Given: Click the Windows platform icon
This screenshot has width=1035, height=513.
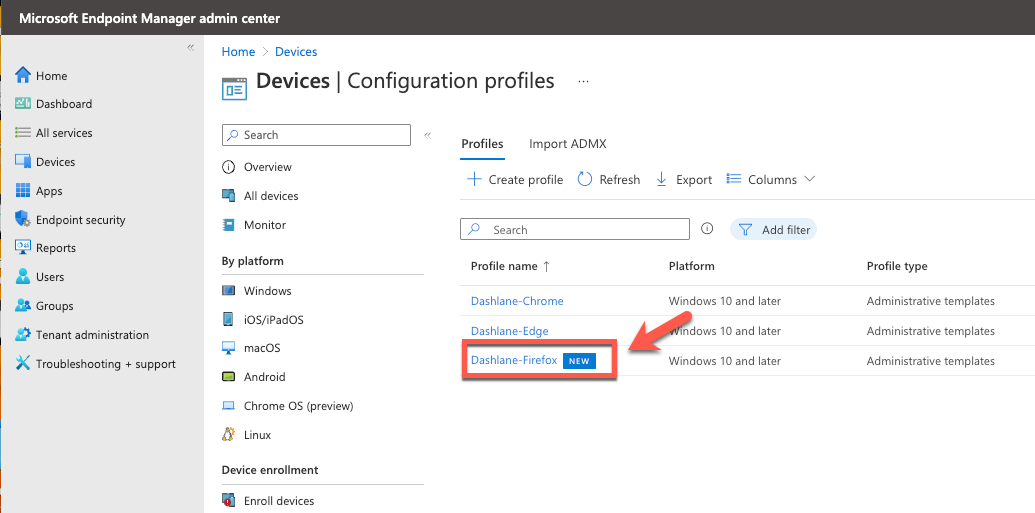Looking at the screenshot, I should [228, 291].
